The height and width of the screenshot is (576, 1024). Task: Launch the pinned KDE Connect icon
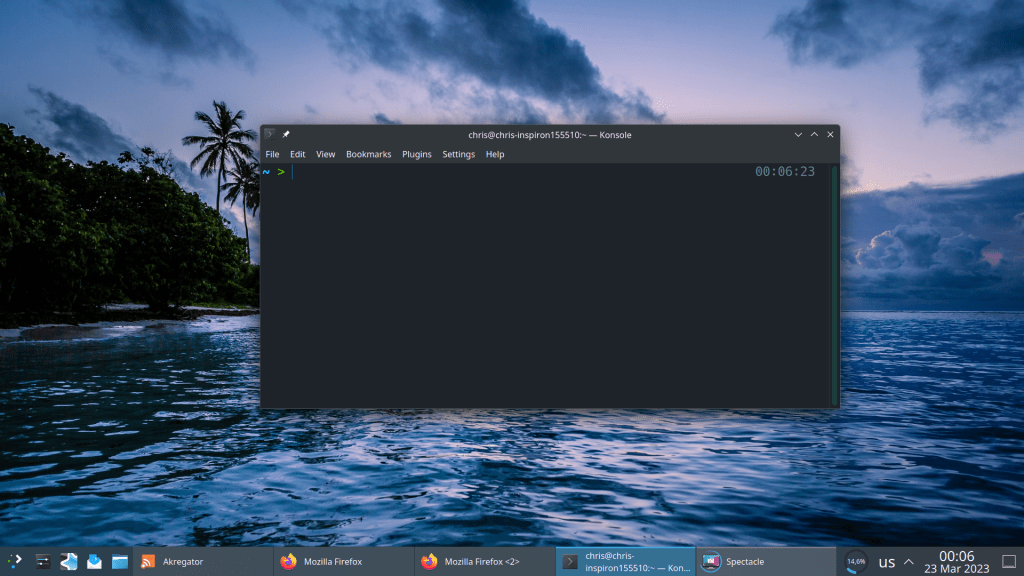point(68,562)
